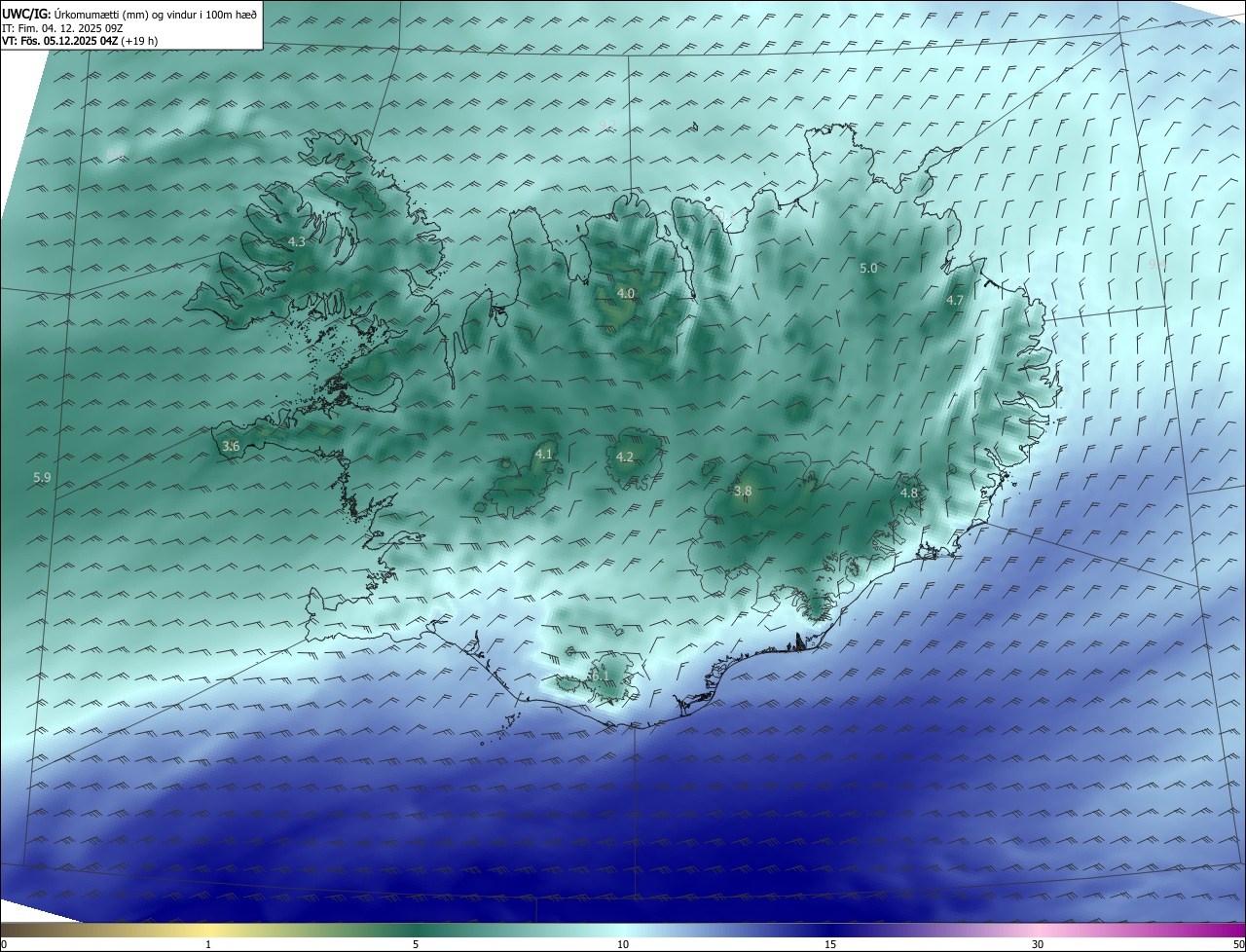
Task: Click the colorbar tick label 30
Action: [x=1038, y=944]
